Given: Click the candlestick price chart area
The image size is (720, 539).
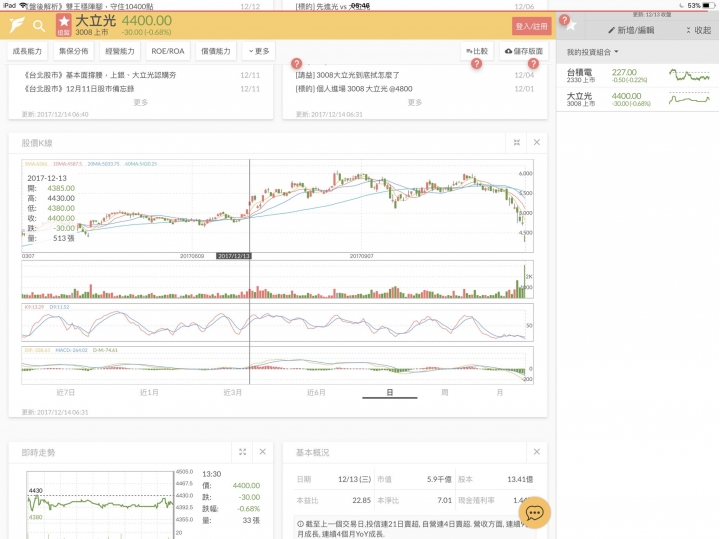Looking at the screenshot, I should click(x=277, y=206).
